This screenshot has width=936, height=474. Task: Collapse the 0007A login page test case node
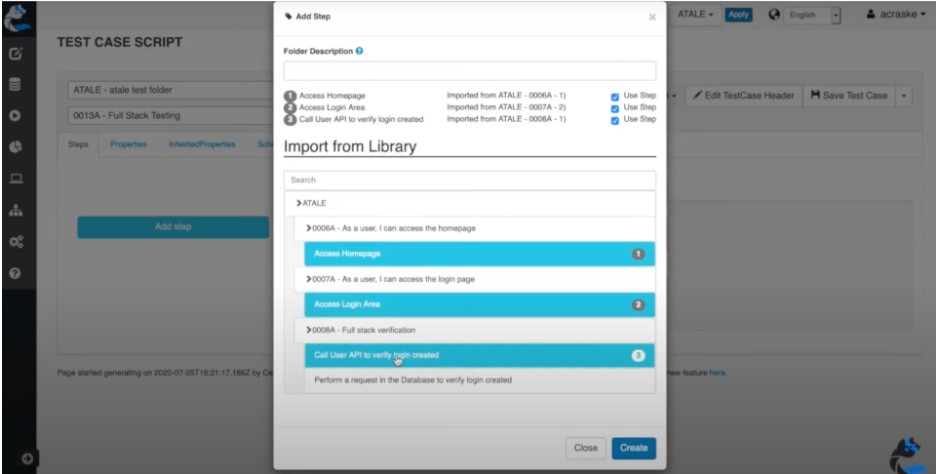[309, 279]
